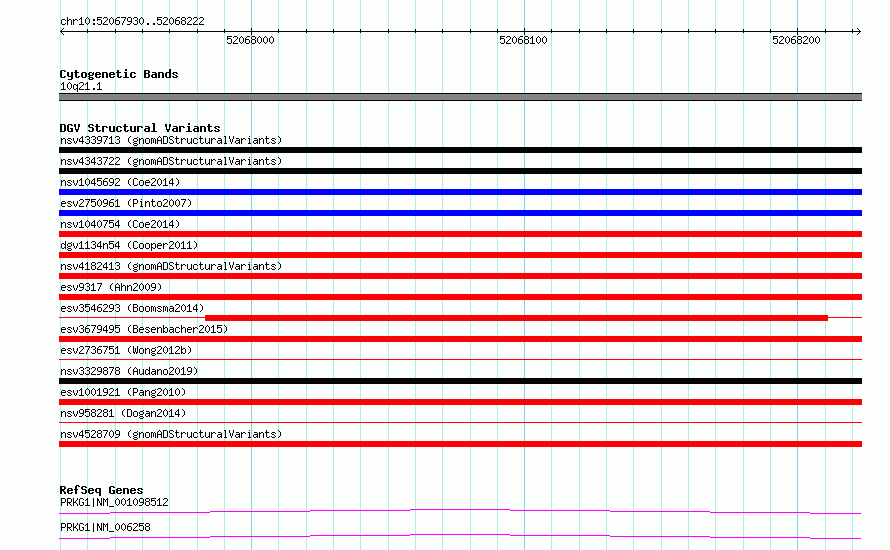The height and width of the screenshot is (550, 890).
Task: Click the esv2750961 (Pinto2007) label
Action: 126,203
